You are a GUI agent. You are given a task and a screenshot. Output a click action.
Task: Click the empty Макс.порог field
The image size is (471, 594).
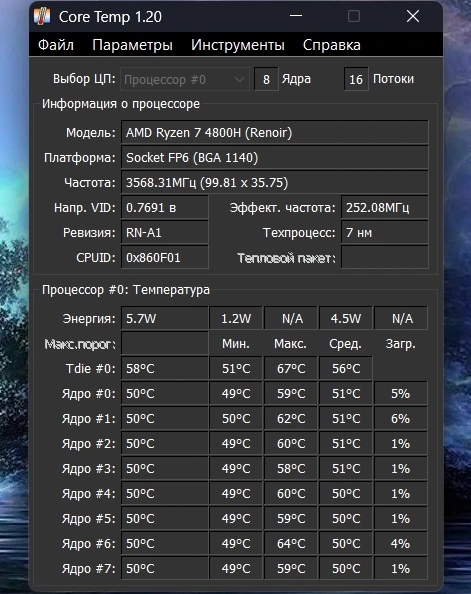click(165, 343)
